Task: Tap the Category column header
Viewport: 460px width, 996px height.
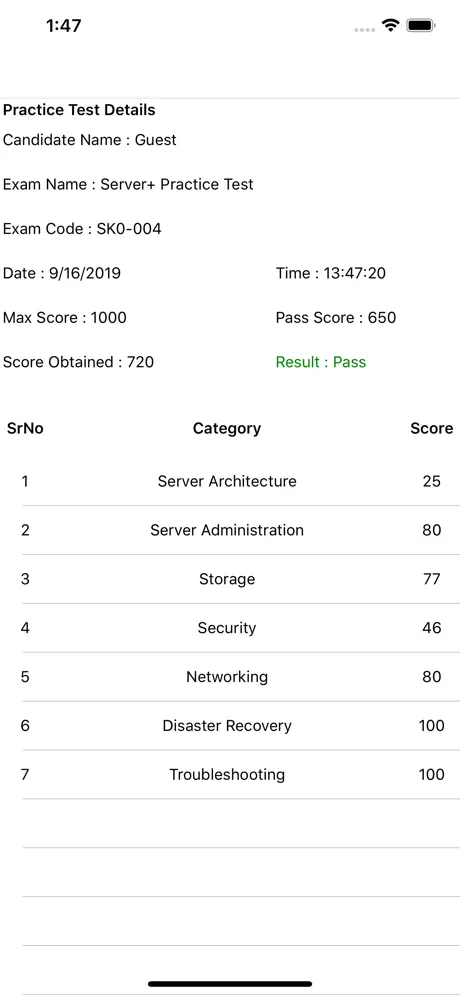Action: click(227, 429)
